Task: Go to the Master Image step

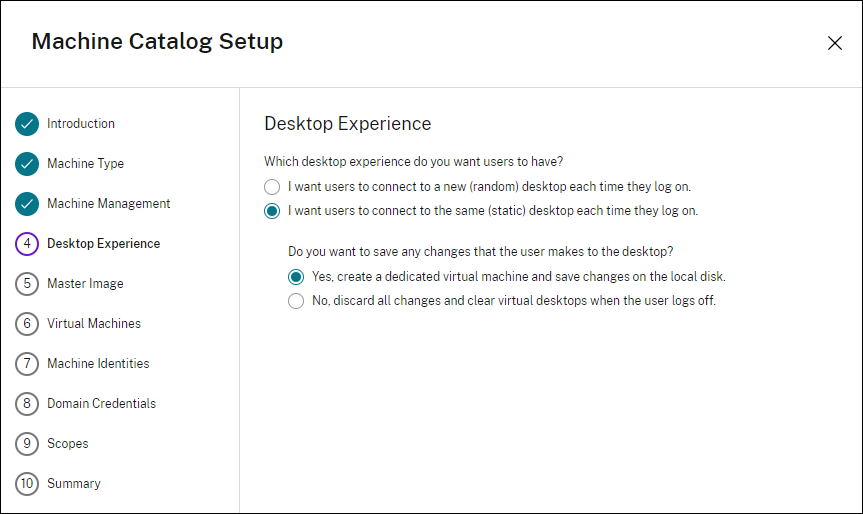Action: tap(85, 284)
